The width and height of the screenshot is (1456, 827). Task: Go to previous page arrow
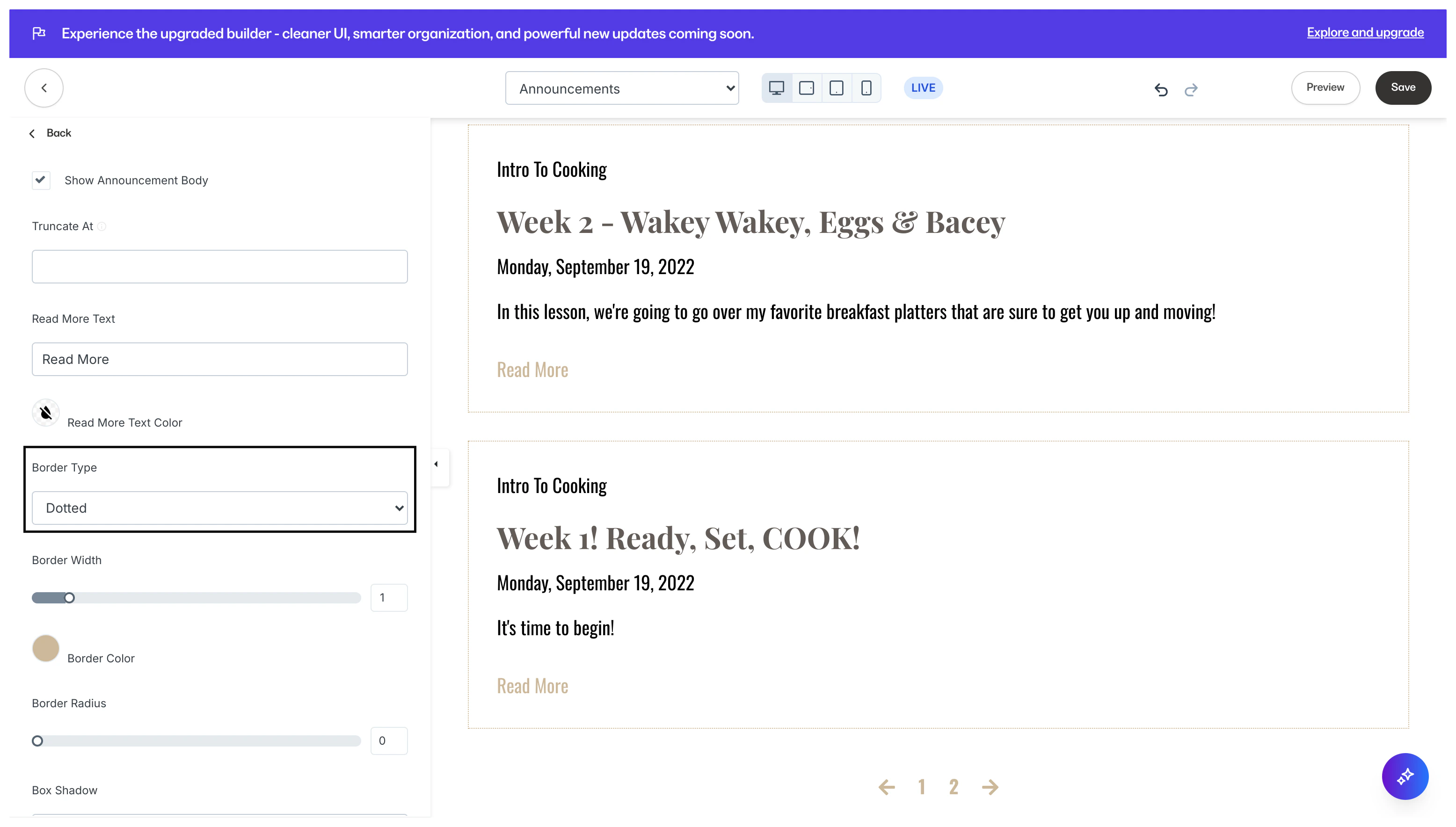pos(887,787)
